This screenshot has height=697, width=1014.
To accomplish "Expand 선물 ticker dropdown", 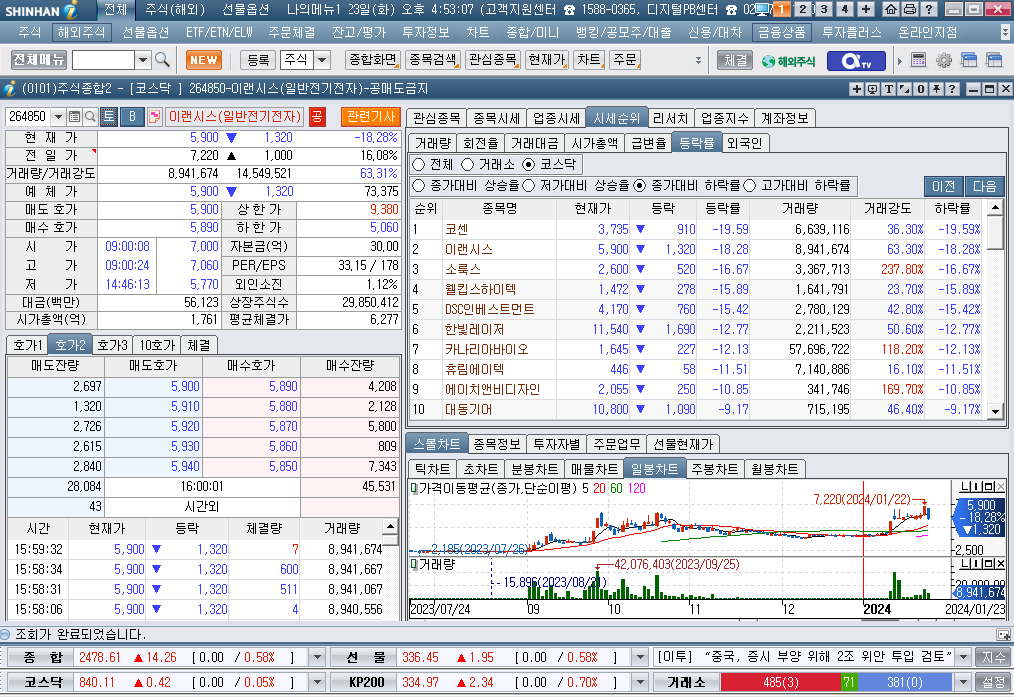I will click(x=640, y=658).
